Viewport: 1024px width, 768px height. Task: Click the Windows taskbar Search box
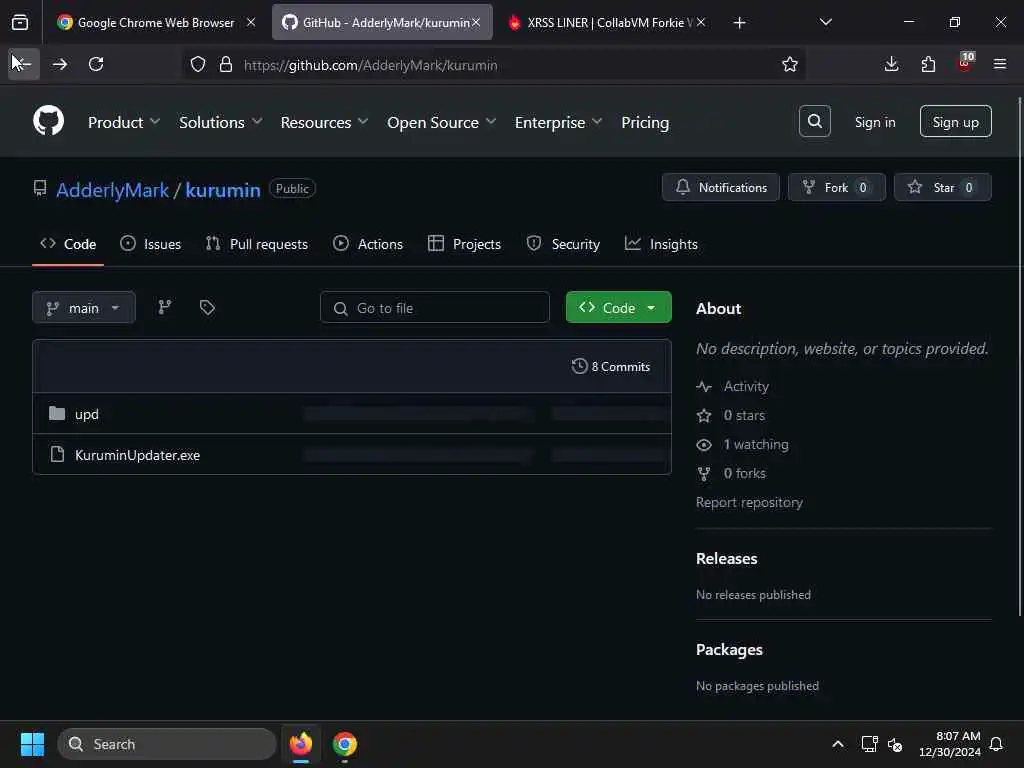point(167,744)
